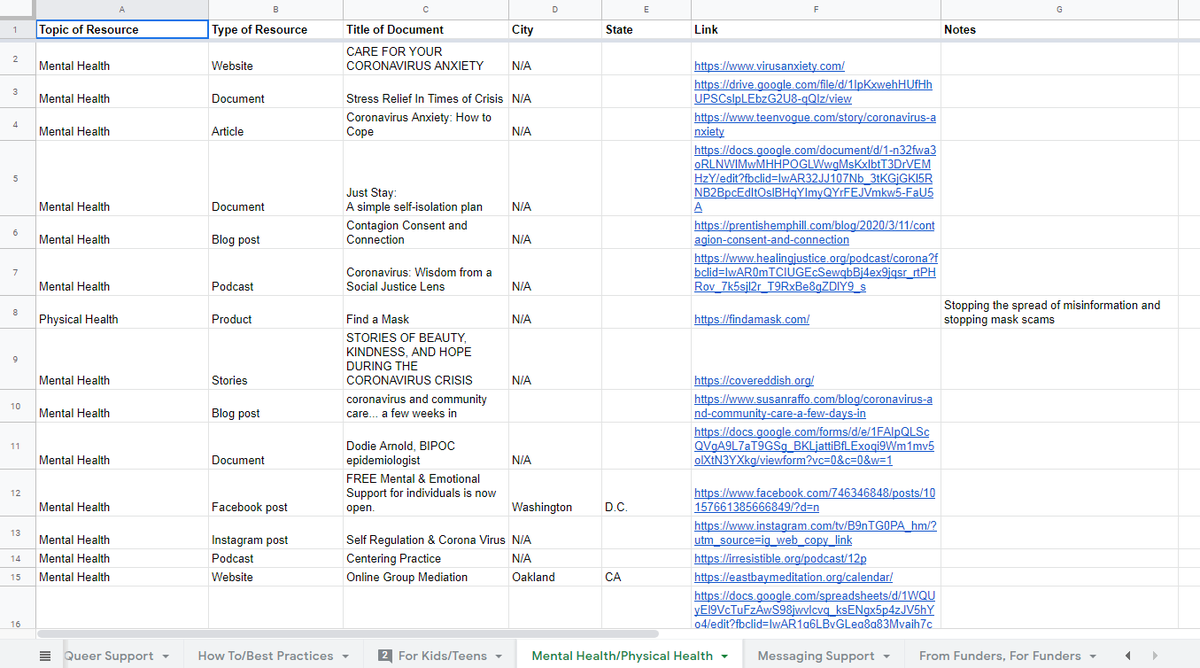Image resolution: width=1200 pixels, height=668 pixels.
Task: Select the 'D.C.' state cell
Action: [x=646, y=493]
